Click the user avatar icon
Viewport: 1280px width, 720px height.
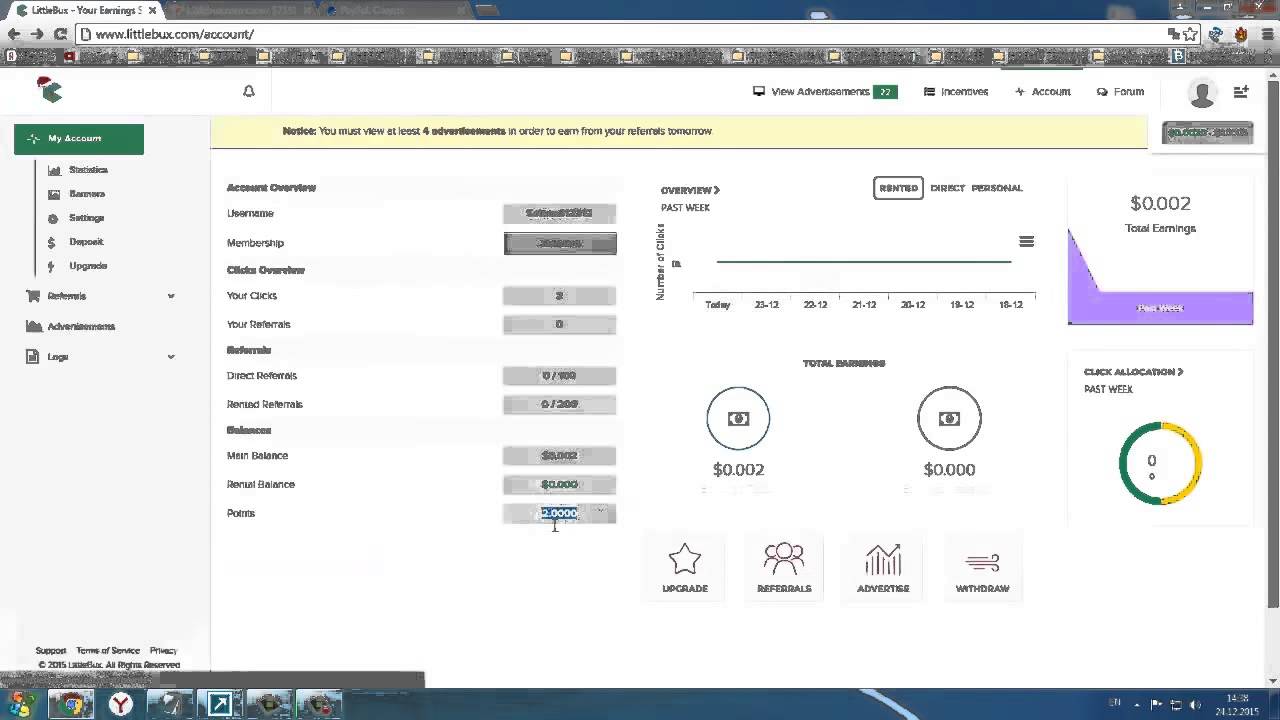[x=1202, y=93]
